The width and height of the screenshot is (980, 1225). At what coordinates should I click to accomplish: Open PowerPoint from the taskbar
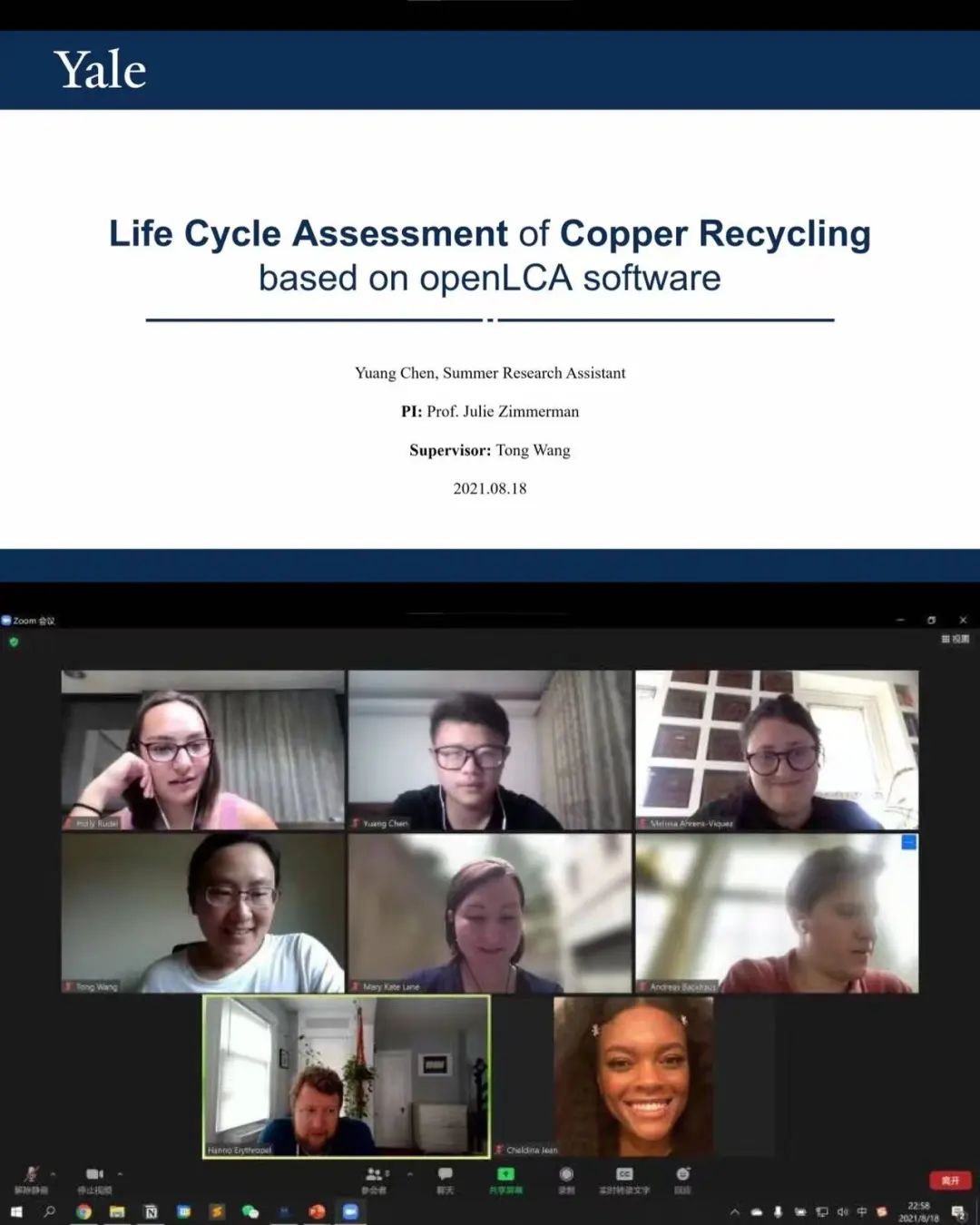[x=317, y=1211]
